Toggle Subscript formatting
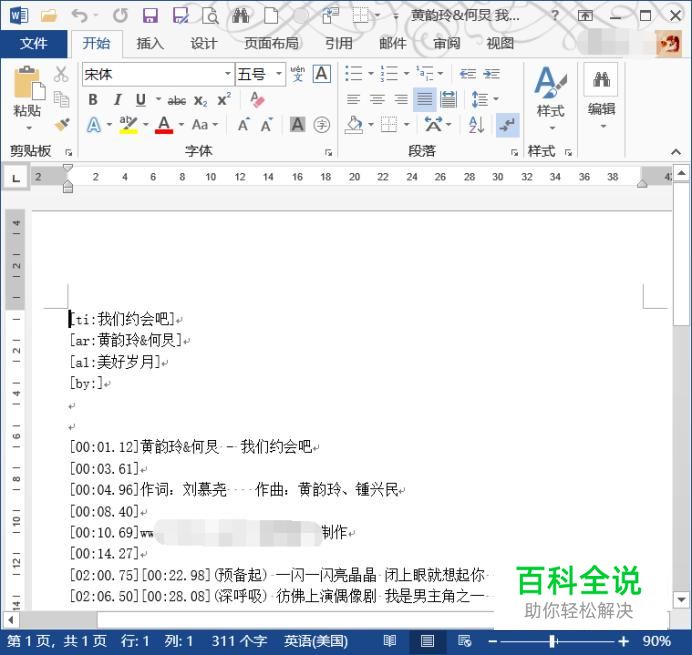This screenshot has height=655, width=692. coord(200,101)
